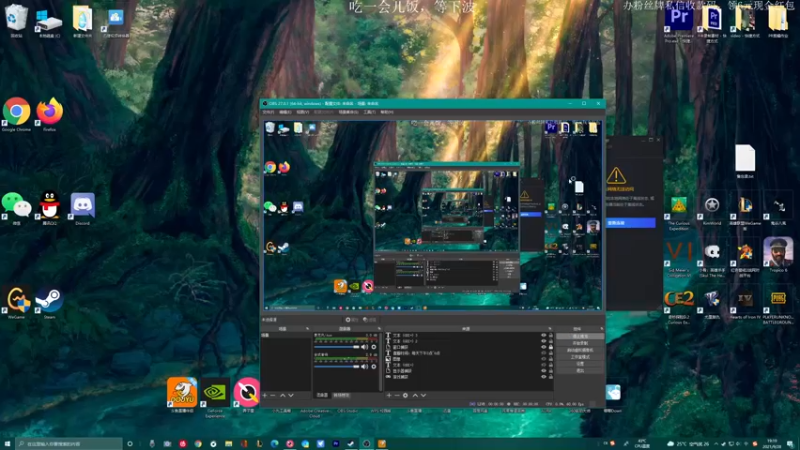
Task: Toggle visibility of 显示器捕获 source
Action: click(x=543, y=371)
